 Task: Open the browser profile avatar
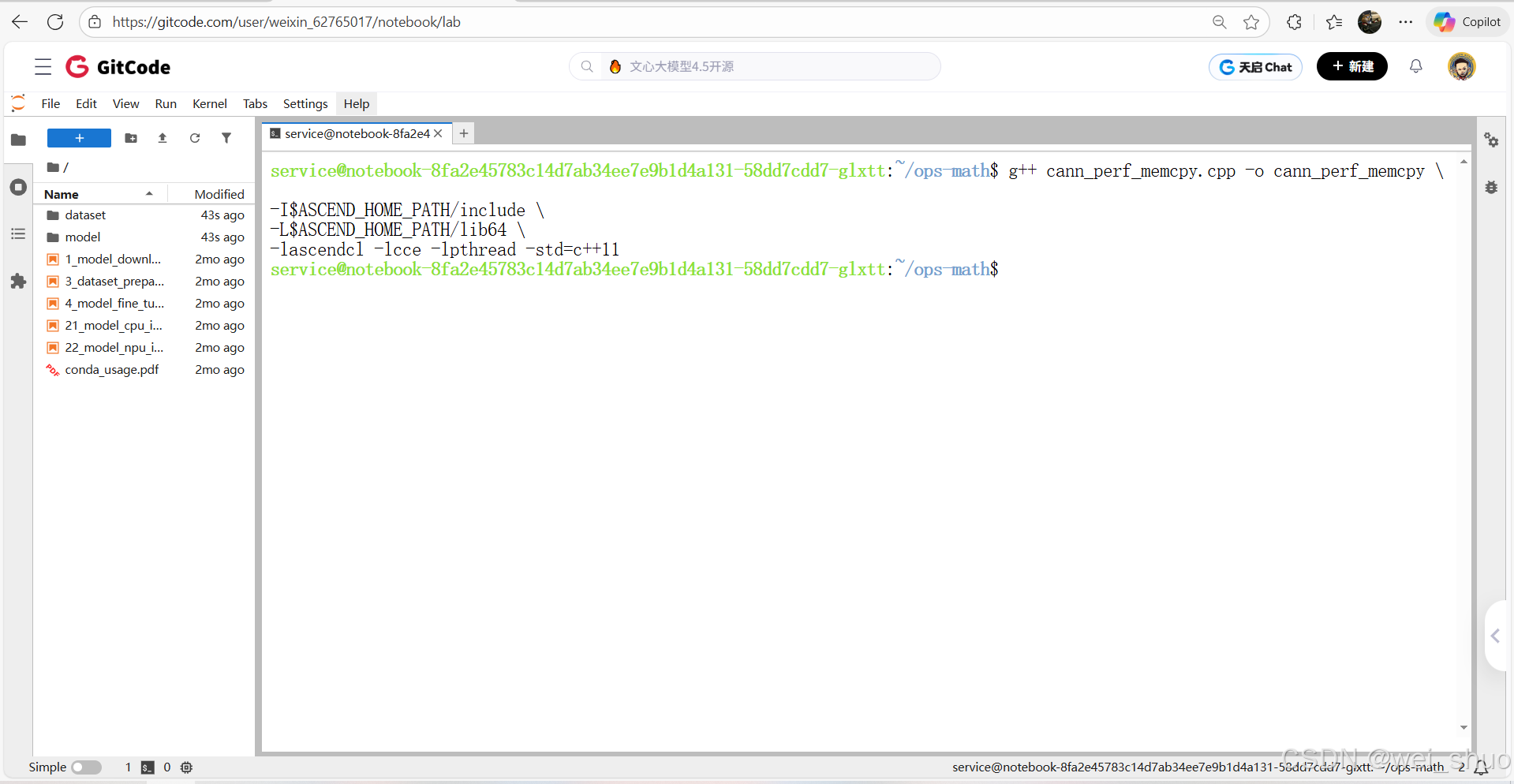(1370, 22)
